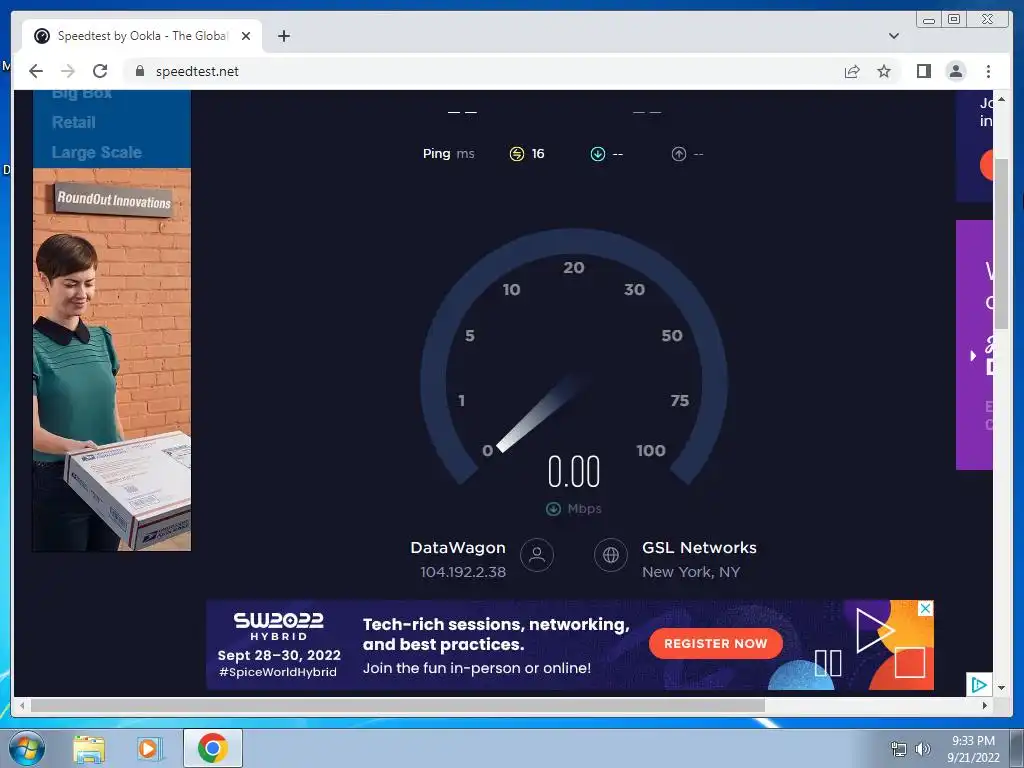The height and width of the screenshot is (768, 1024).
Task: Click the padlock site info icon
Action: 139,71
